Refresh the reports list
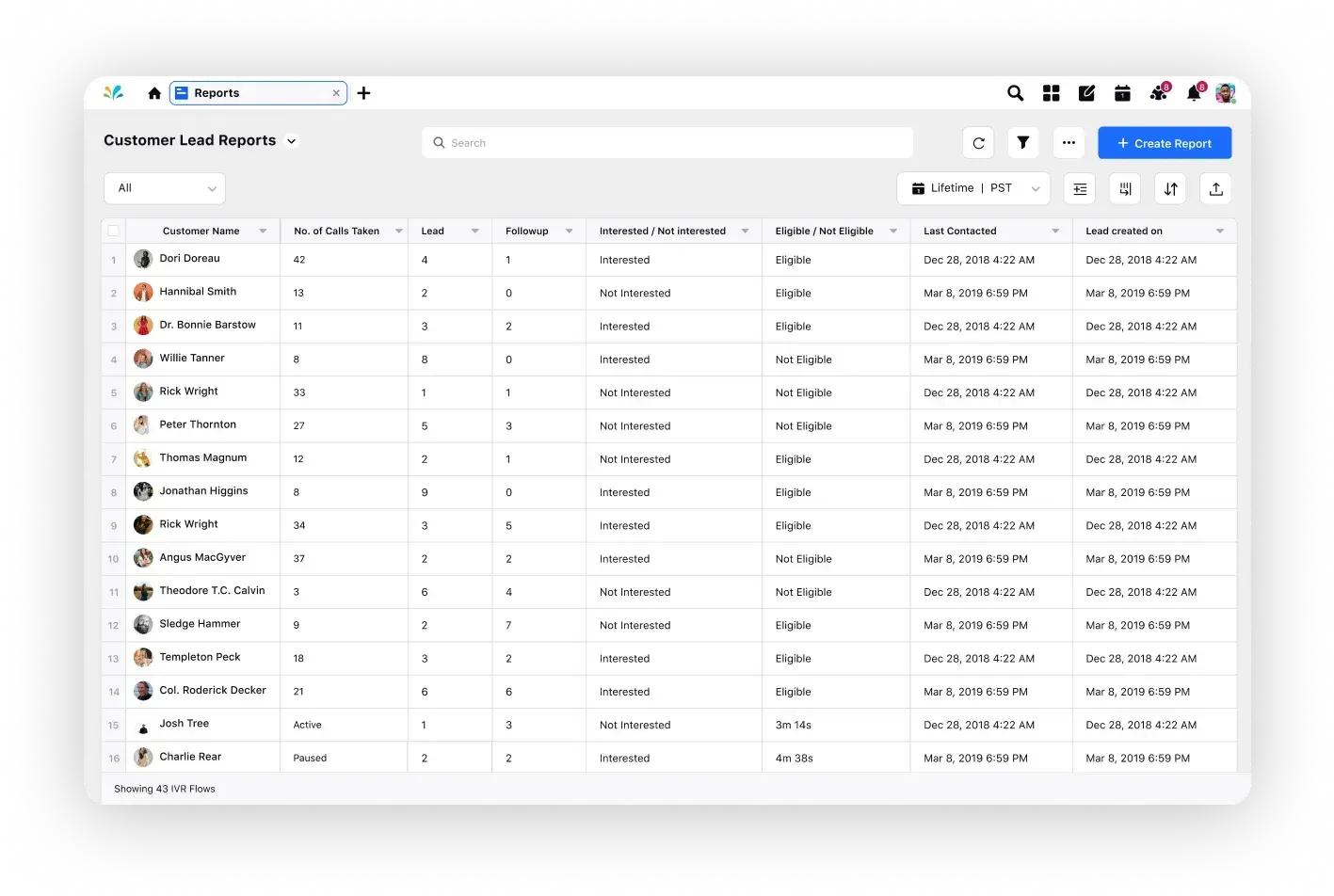This screenshot has width=1334, height=896. (x=978, y=142)
